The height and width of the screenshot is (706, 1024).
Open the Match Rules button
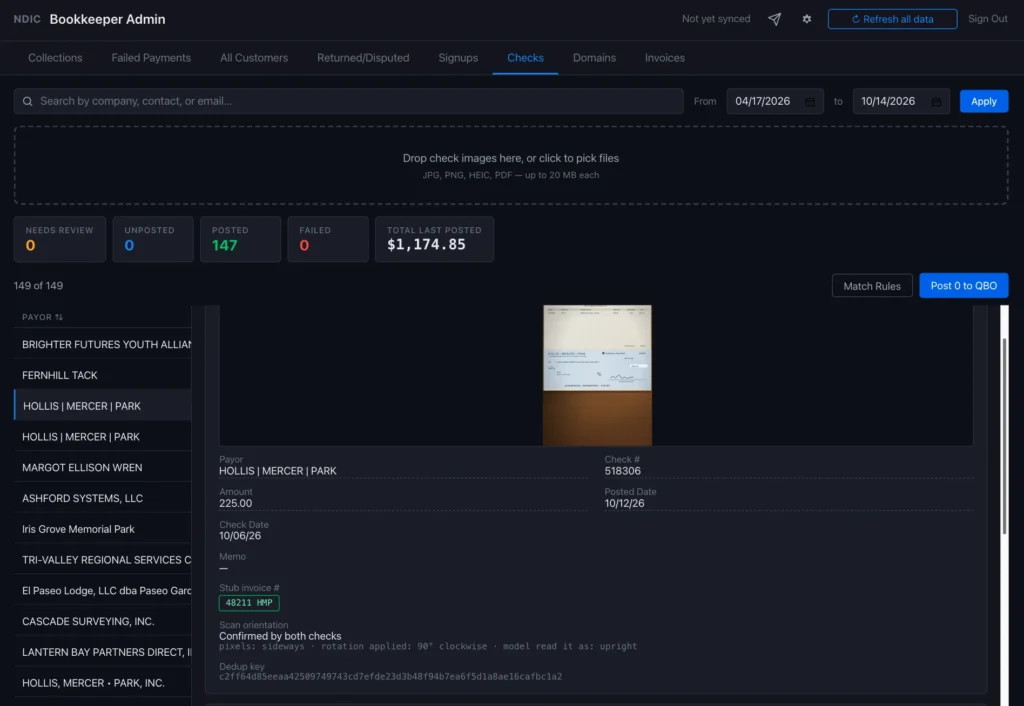[x=872, y=285]
